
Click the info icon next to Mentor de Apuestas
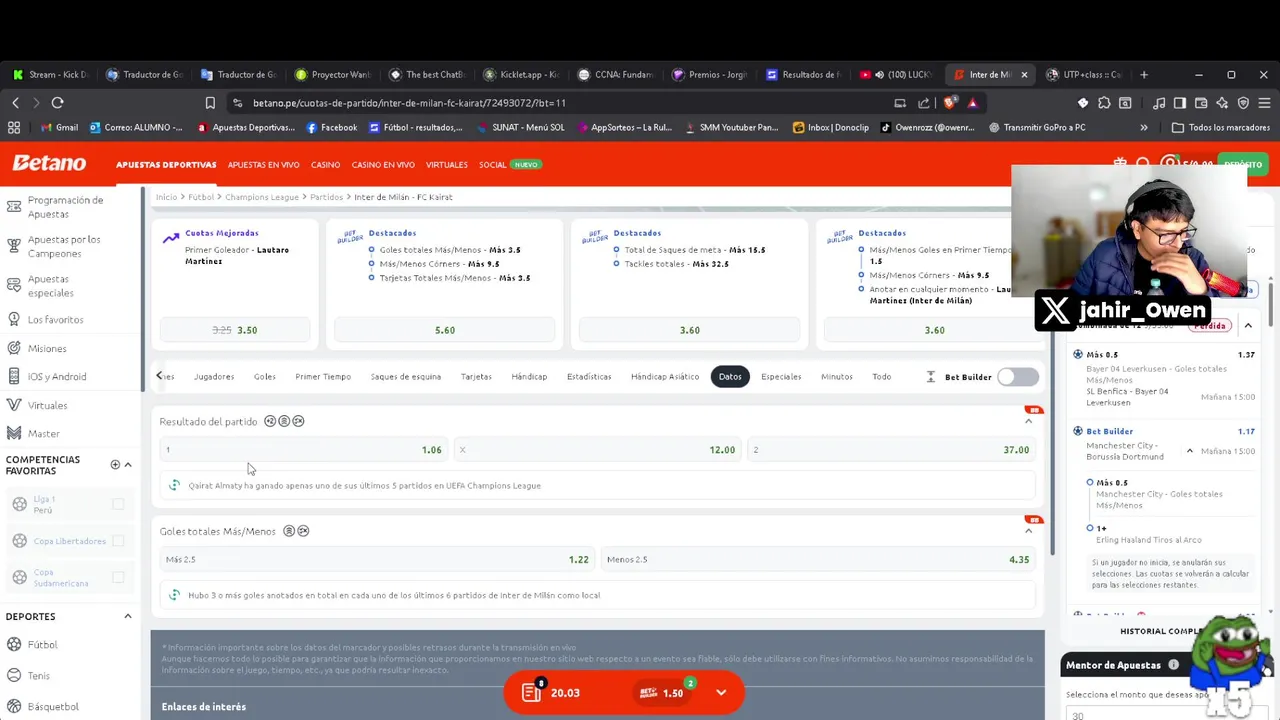[x=1173, y=665]
